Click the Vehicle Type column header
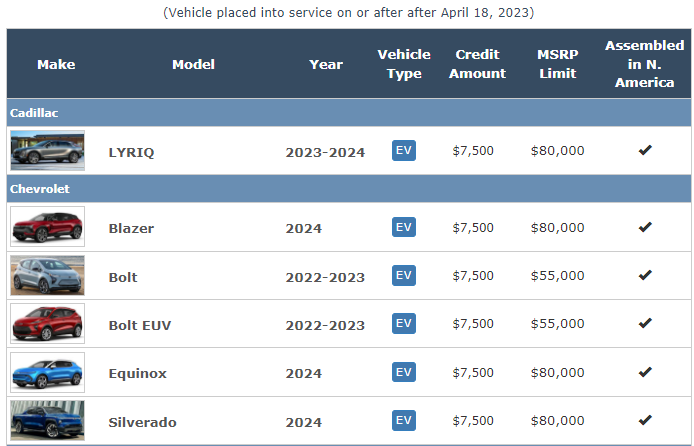The image size is (694, 446). pos(404,64)
